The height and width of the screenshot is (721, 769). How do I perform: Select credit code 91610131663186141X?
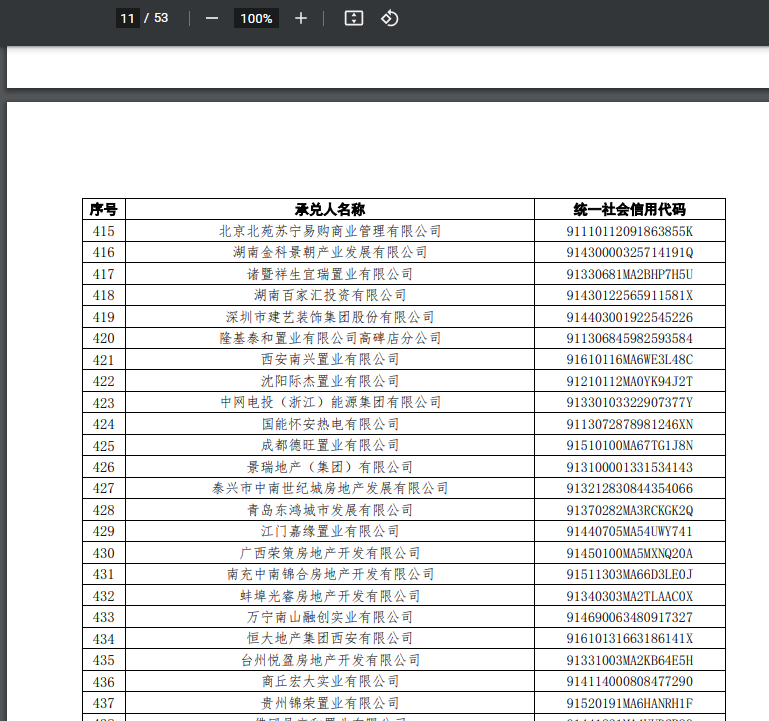630,638
